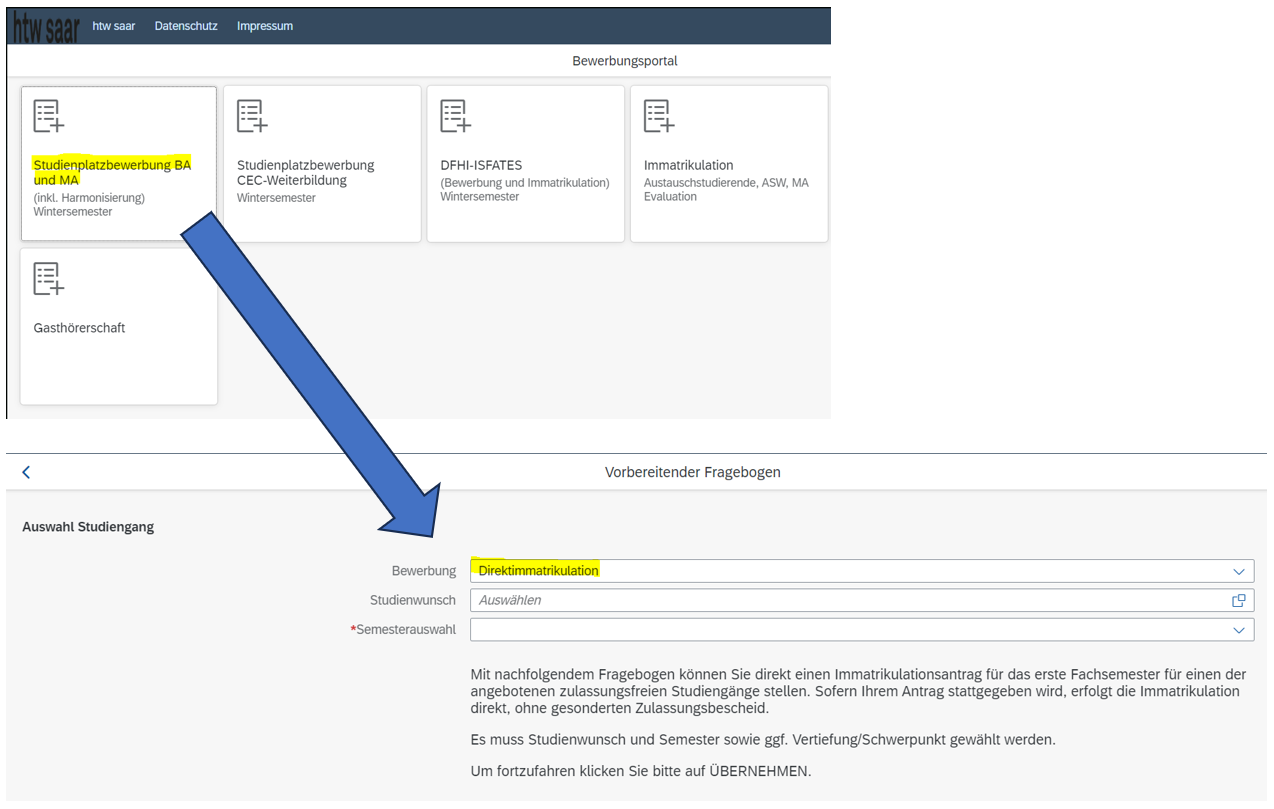Select the DFHI-ISFATES tile title
Image resolution: width=1274 pixels, height=809 pixels.
tap(481, 165)
